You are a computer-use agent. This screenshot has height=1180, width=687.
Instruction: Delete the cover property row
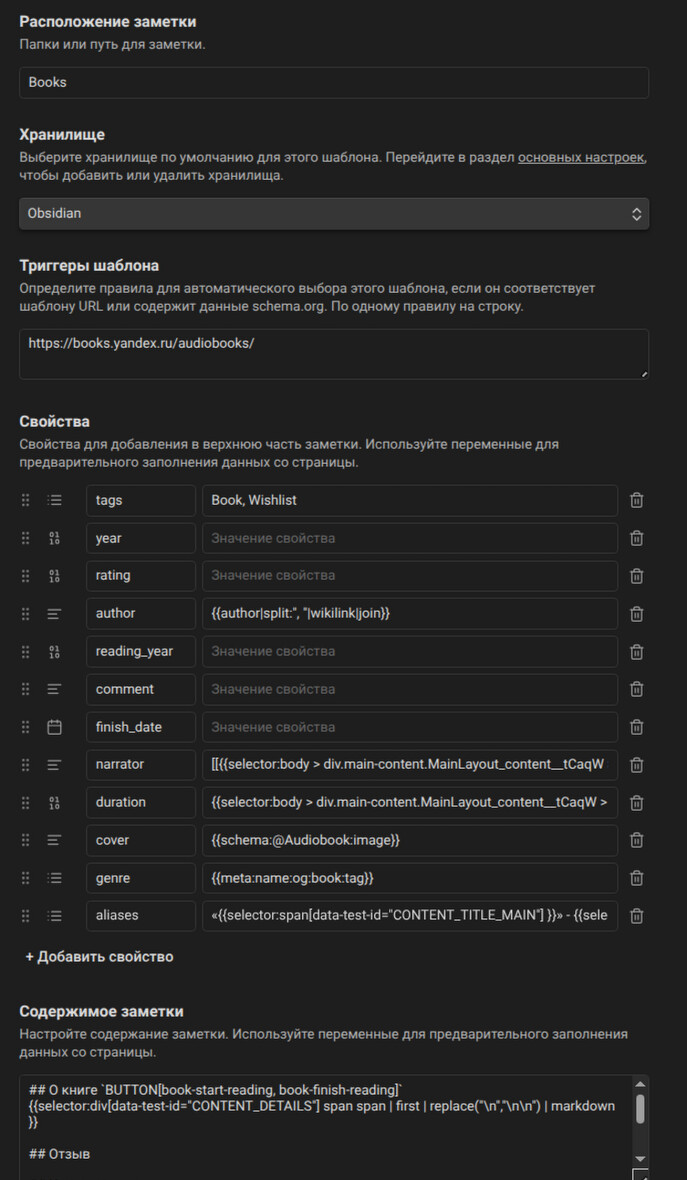[636, 840]
